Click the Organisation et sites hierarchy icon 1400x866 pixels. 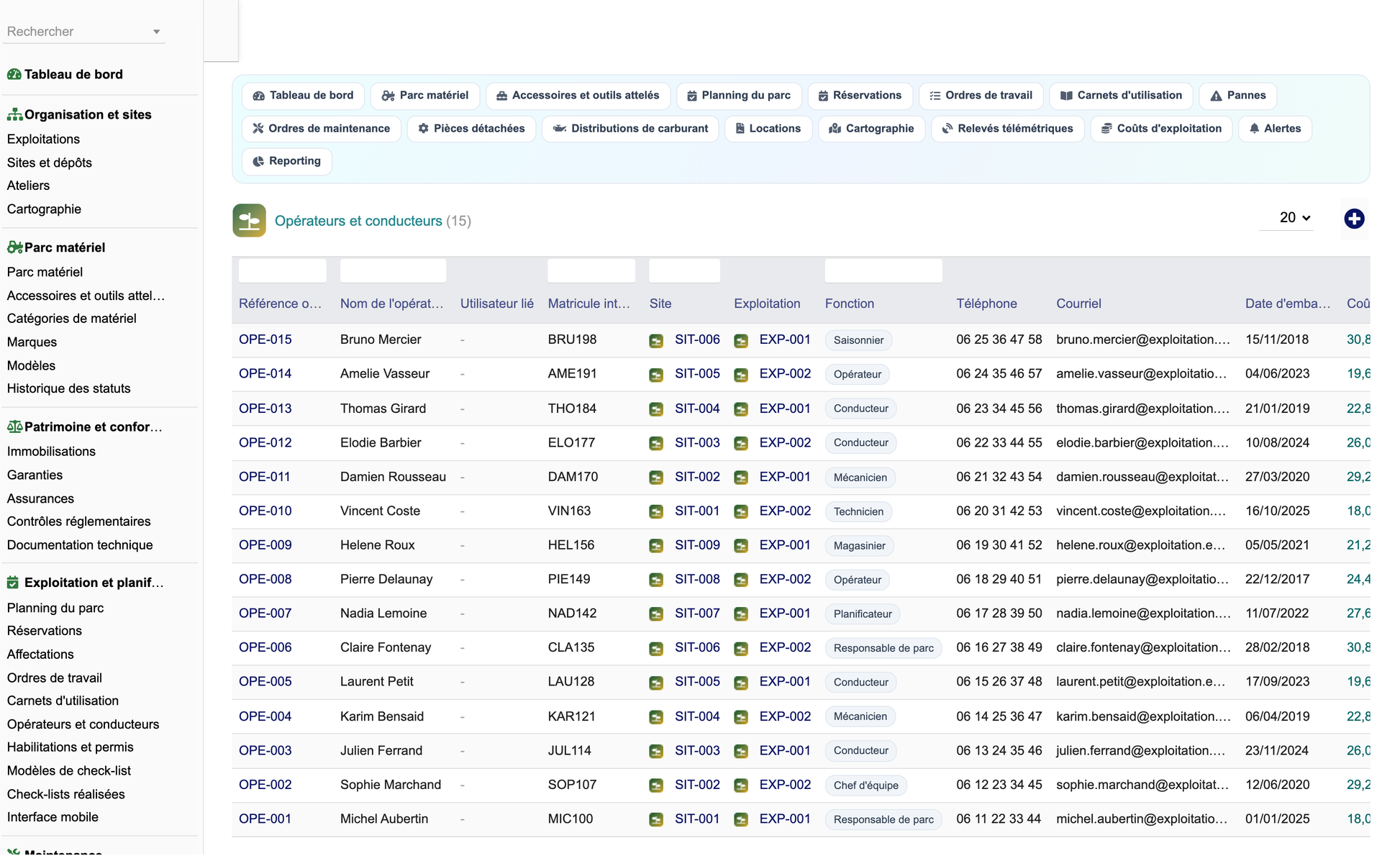tap(14, 114)
